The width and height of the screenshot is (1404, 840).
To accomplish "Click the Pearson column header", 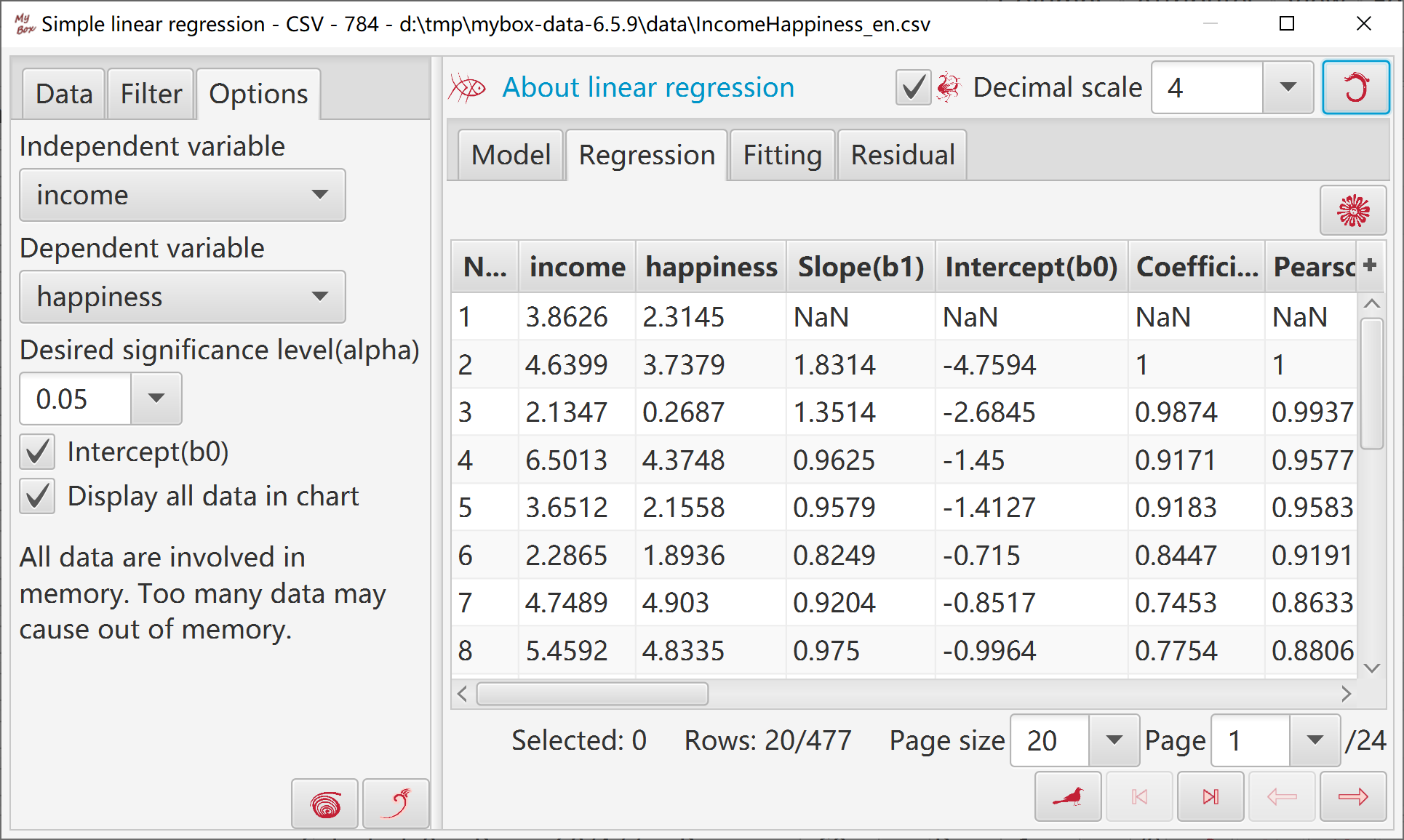I will (1311, 267).
